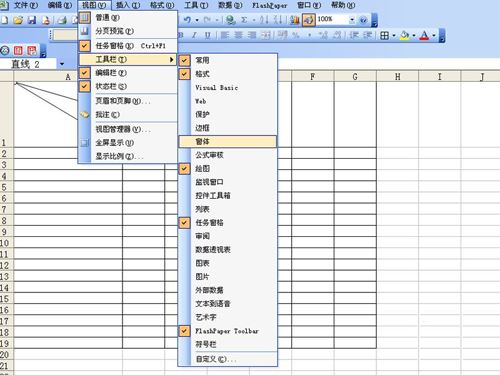The image size is (500, 375).
Task: Click the first red FlashPaper toolbar icon
Action: pyautogui.click(x=18, y=50)
